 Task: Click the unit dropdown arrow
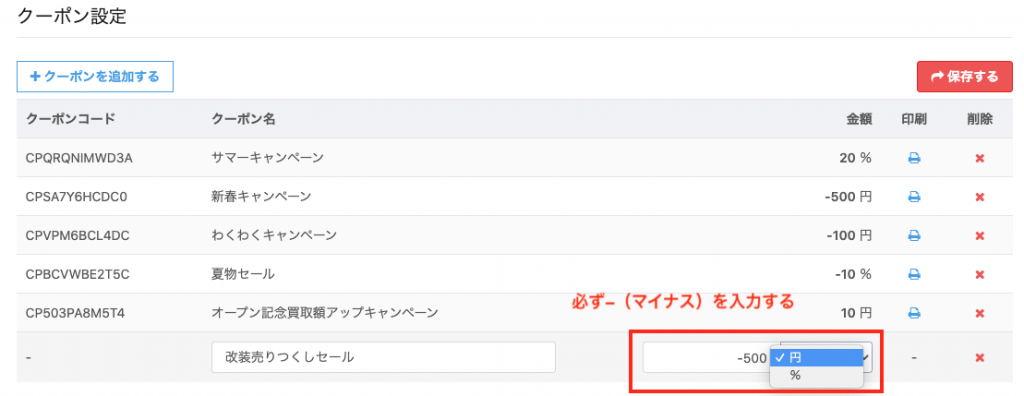[867, 357]
